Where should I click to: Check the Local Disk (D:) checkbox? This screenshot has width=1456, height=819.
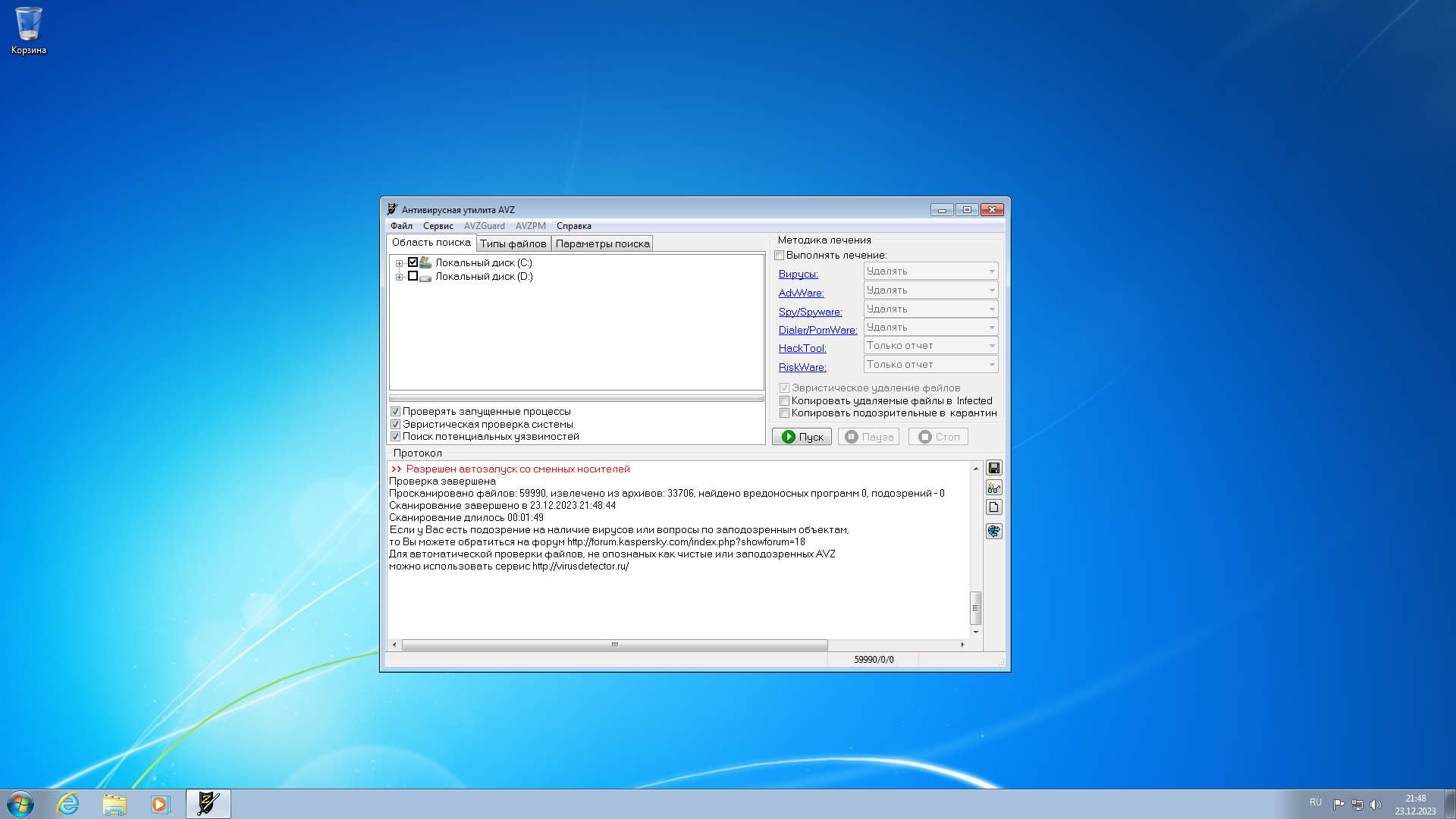(413, 276)
